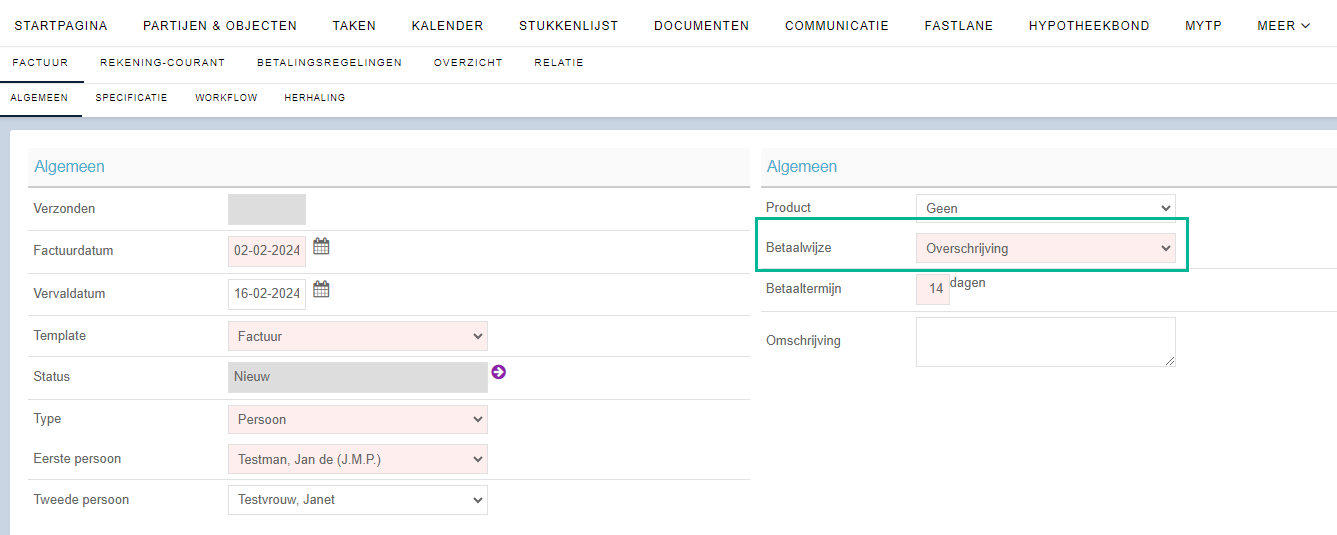The height and width of the screenshot is (535, 1337).
Task: Expand the Product dropdown showing Geen
Action: pos(1046,208)
